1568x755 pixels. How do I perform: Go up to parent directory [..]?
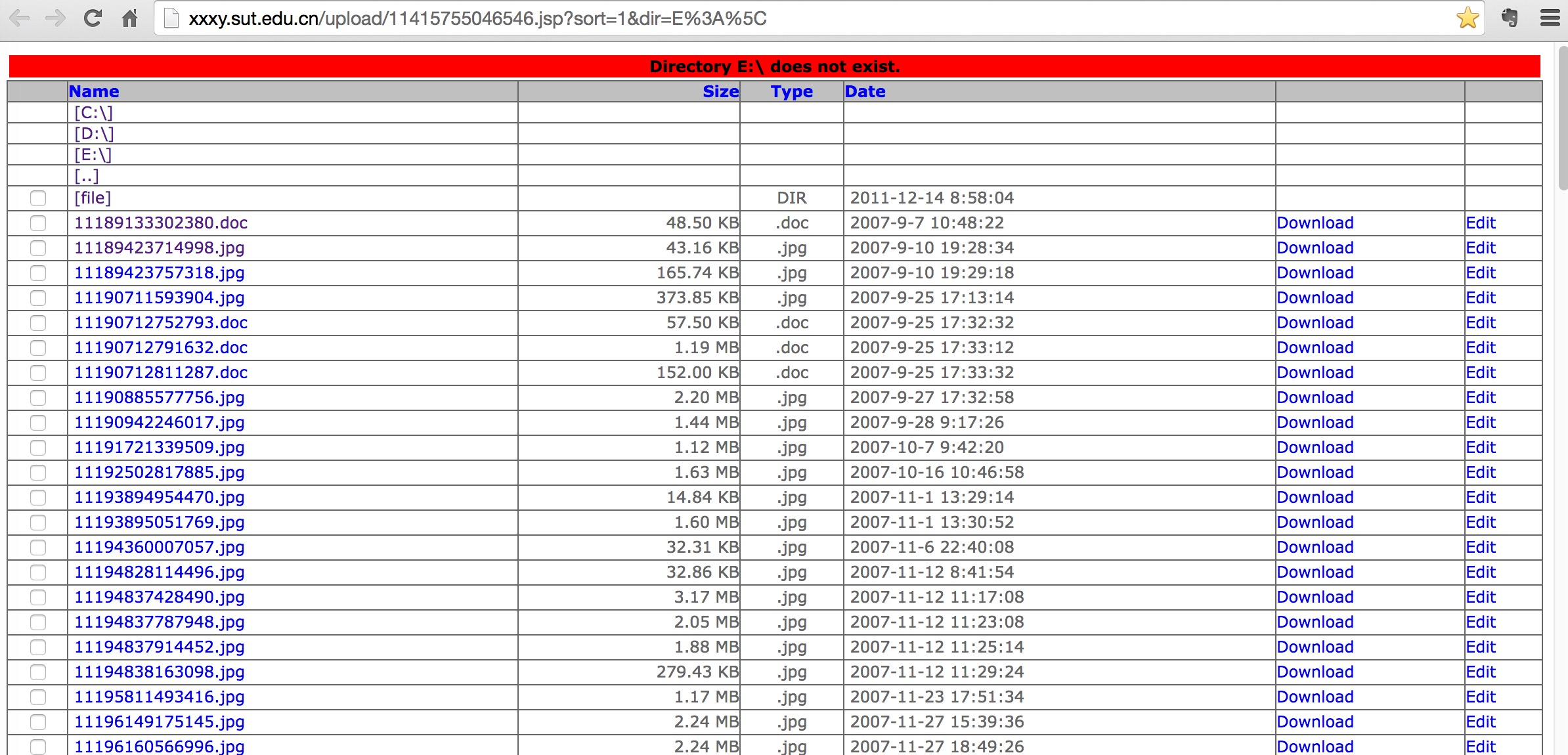point(86,175)
